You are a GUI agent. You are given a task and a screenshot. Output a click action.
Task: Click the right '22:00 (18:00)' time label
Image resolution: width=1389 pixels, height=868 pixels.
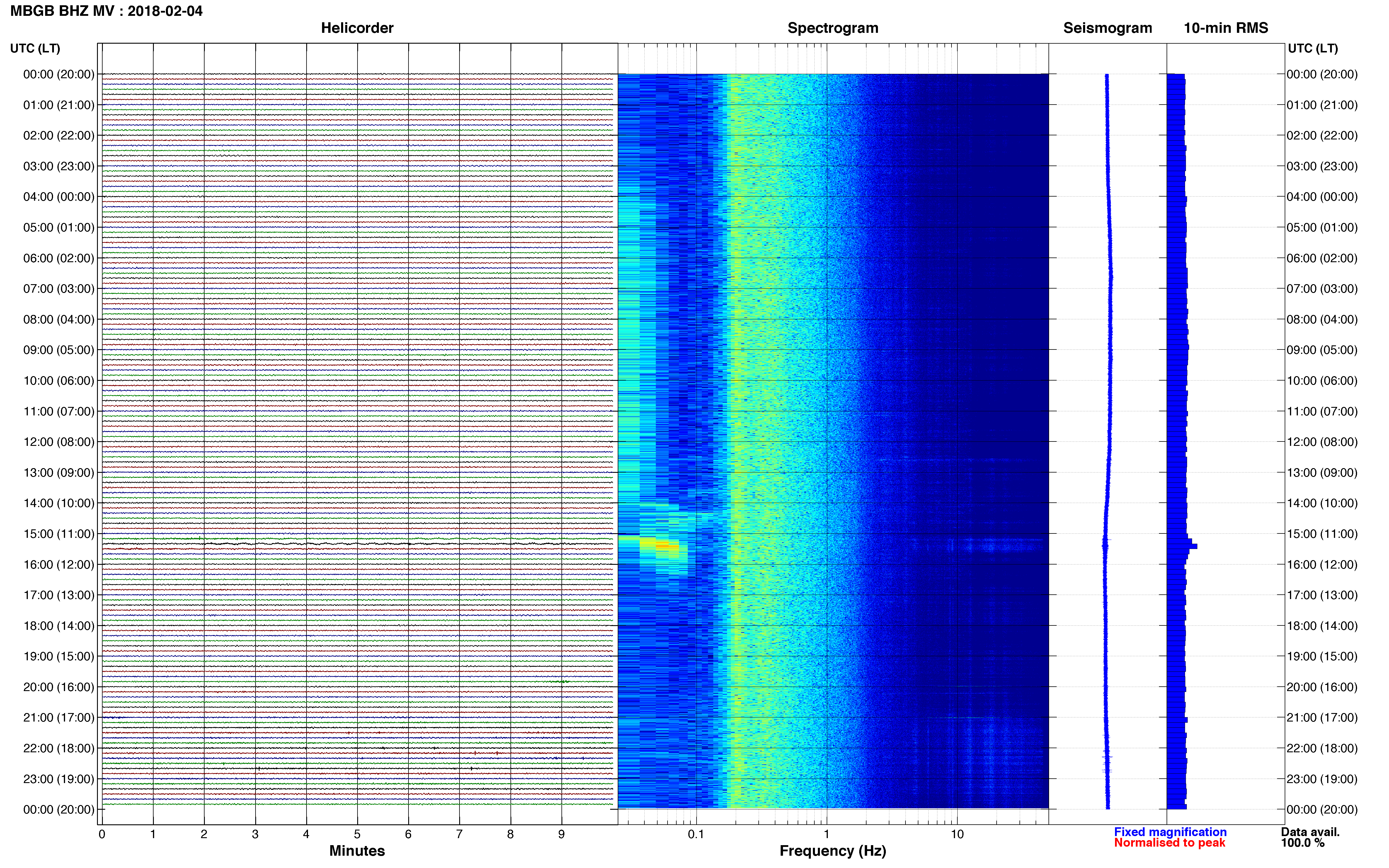[x=1322, y=748]
